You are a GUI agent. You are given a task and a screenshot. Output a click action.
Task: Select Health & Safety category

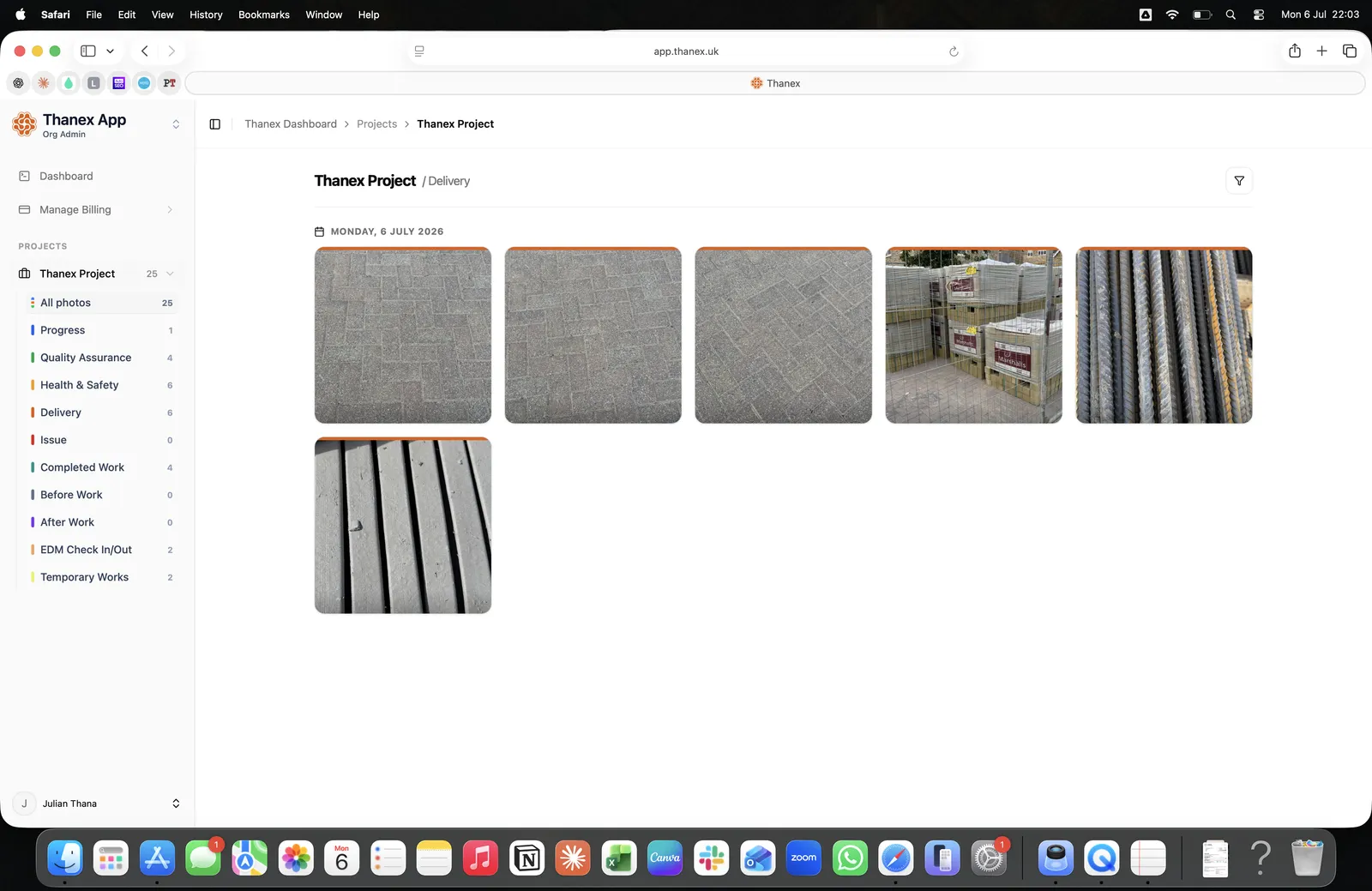click(102, 385)
